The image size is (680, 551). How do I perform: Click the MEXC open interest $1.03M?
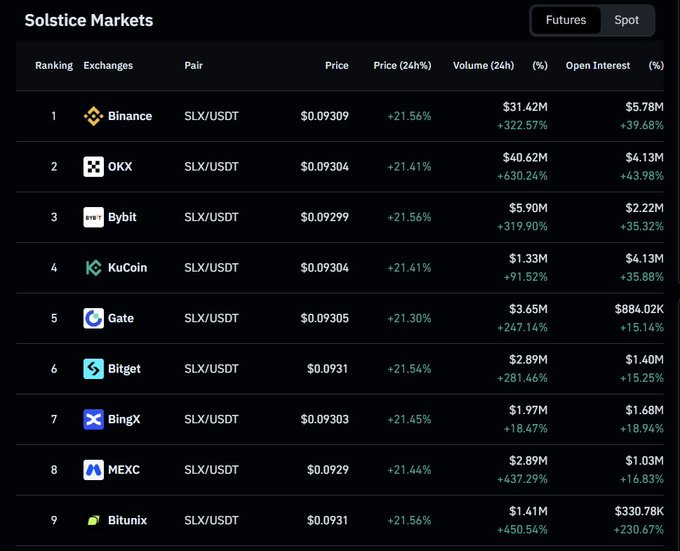point(644,460)
